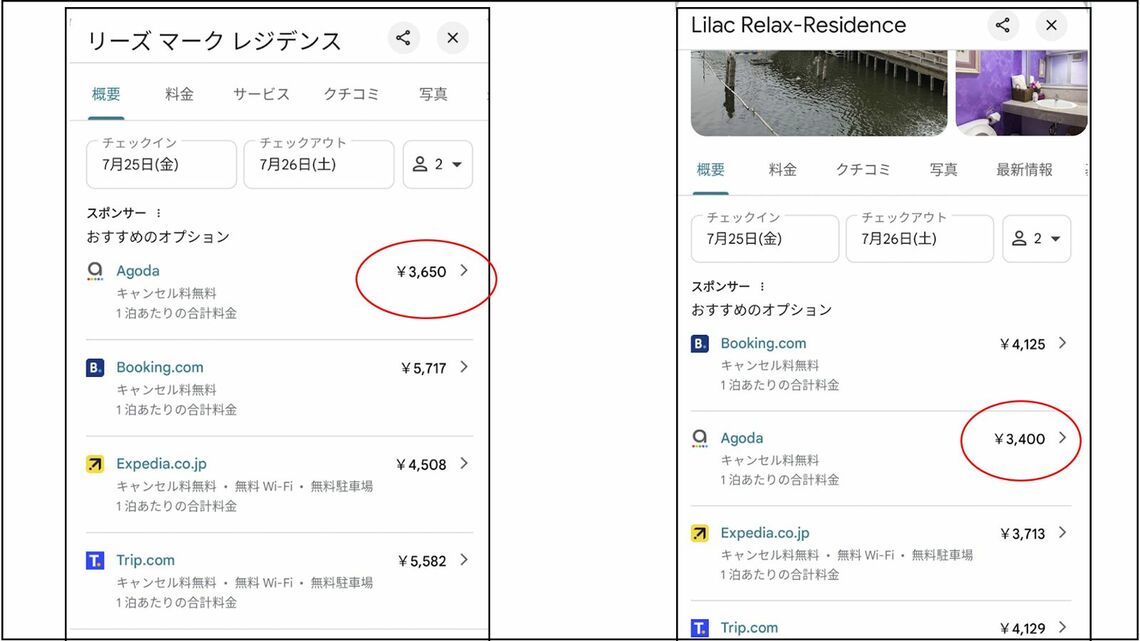Click Trip.com logo icon in Lilac panel
Screen dimensions: 1140x641
[699, 628]
